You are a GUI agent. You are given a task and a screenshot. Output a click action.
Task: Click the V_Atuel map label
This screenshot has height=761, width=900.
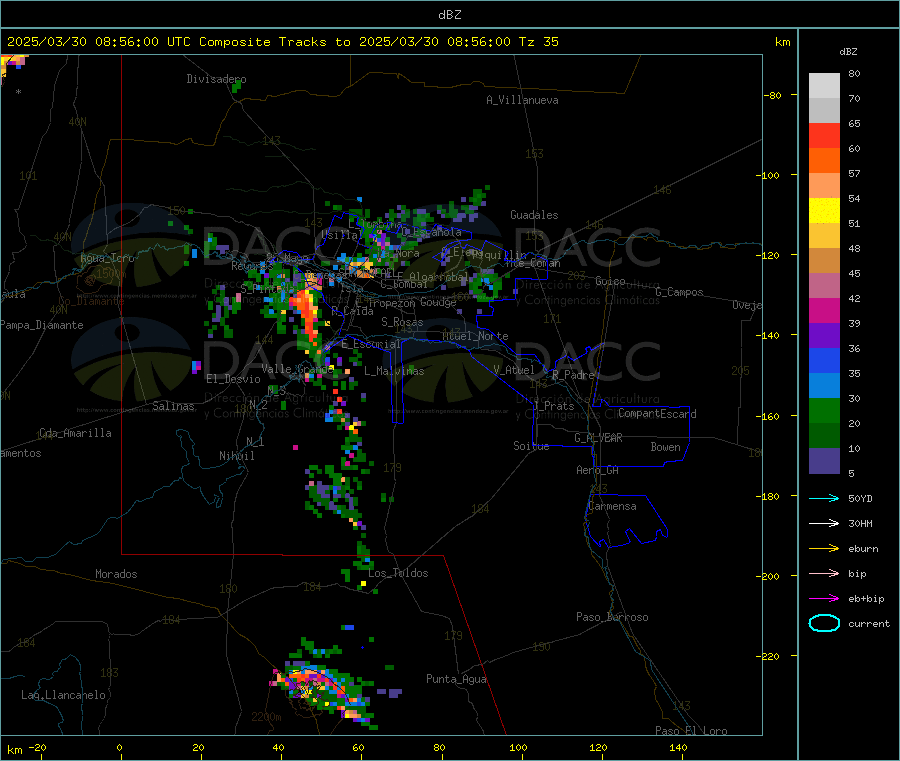(514, 370)
